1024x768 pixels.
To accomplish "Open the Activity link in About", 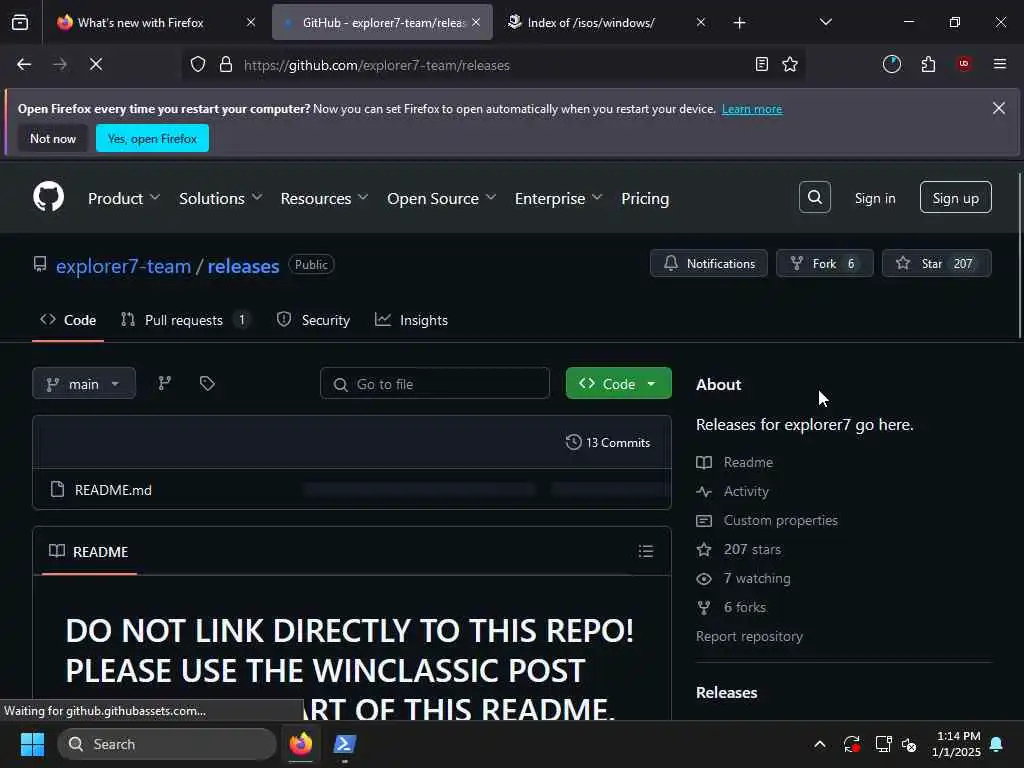I will point(746,491).
